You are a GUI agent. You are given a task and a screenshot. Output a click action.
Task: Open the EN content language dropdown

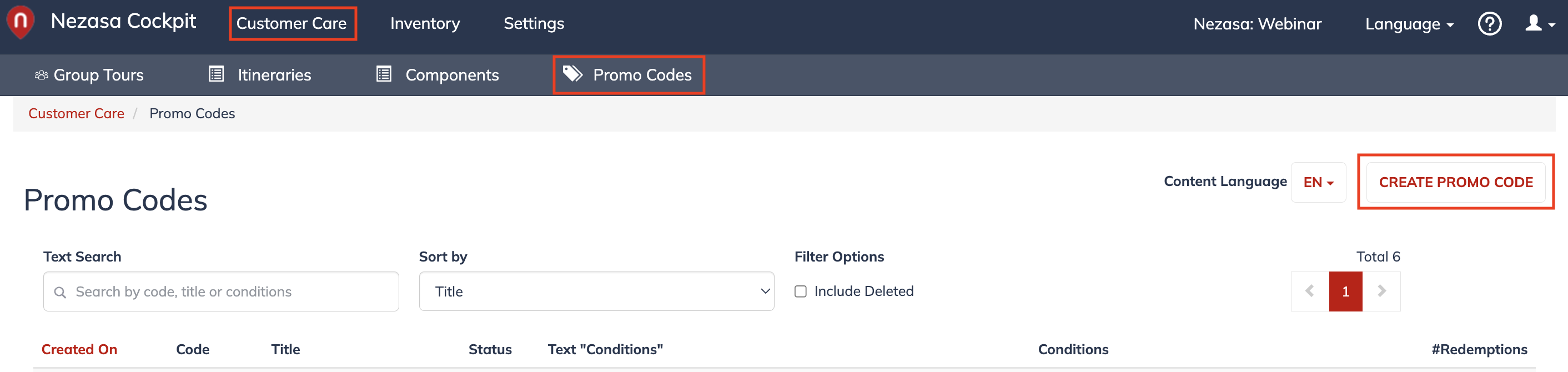1319,183
